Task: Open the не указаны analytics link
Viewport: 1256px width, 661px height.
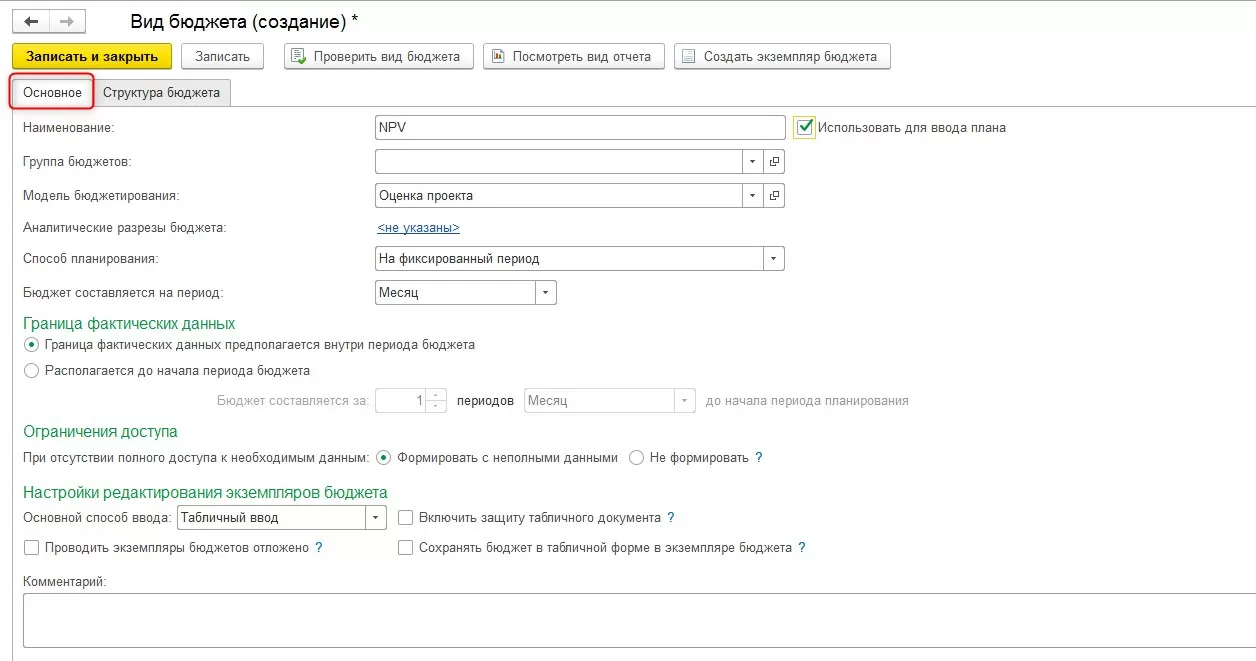Action: coord(418,228)
